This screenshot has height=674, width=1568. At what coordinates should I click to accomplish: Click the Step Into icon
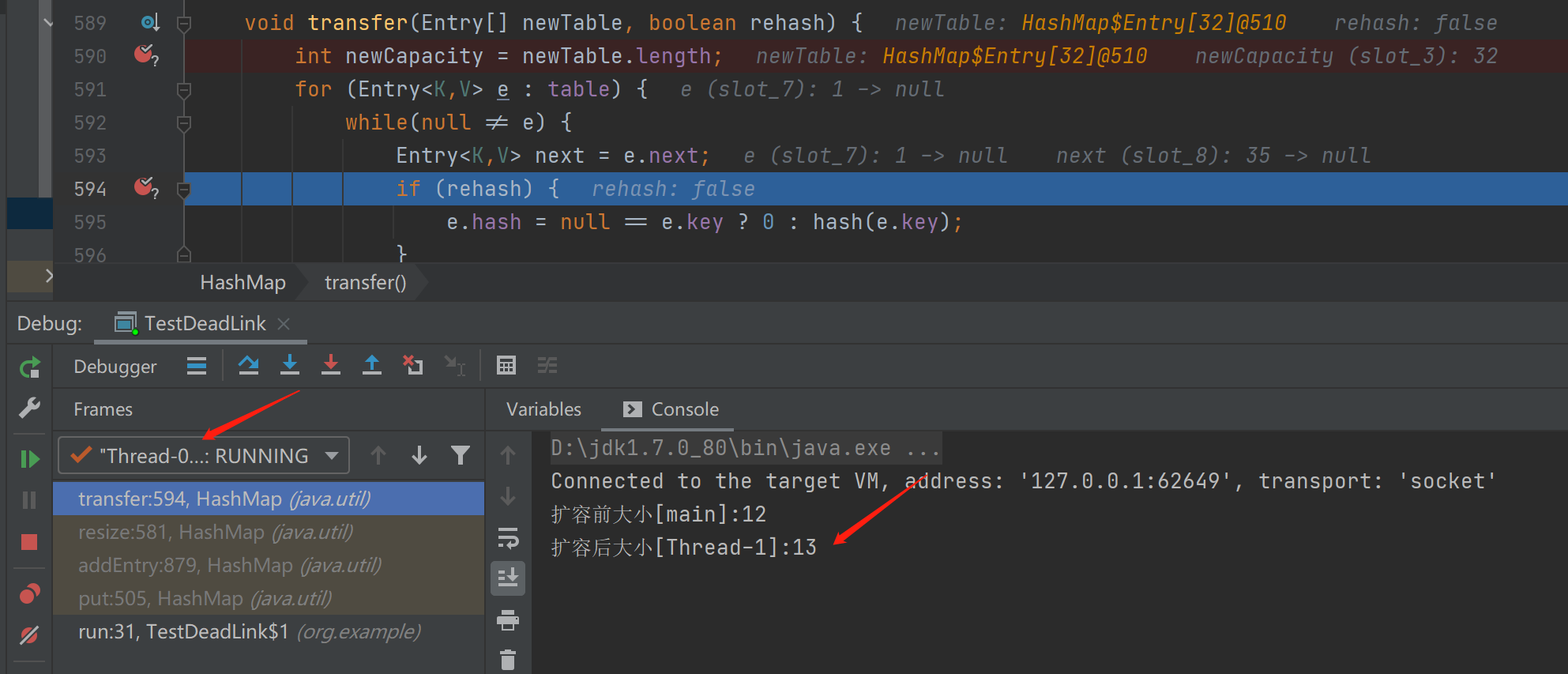290,365
